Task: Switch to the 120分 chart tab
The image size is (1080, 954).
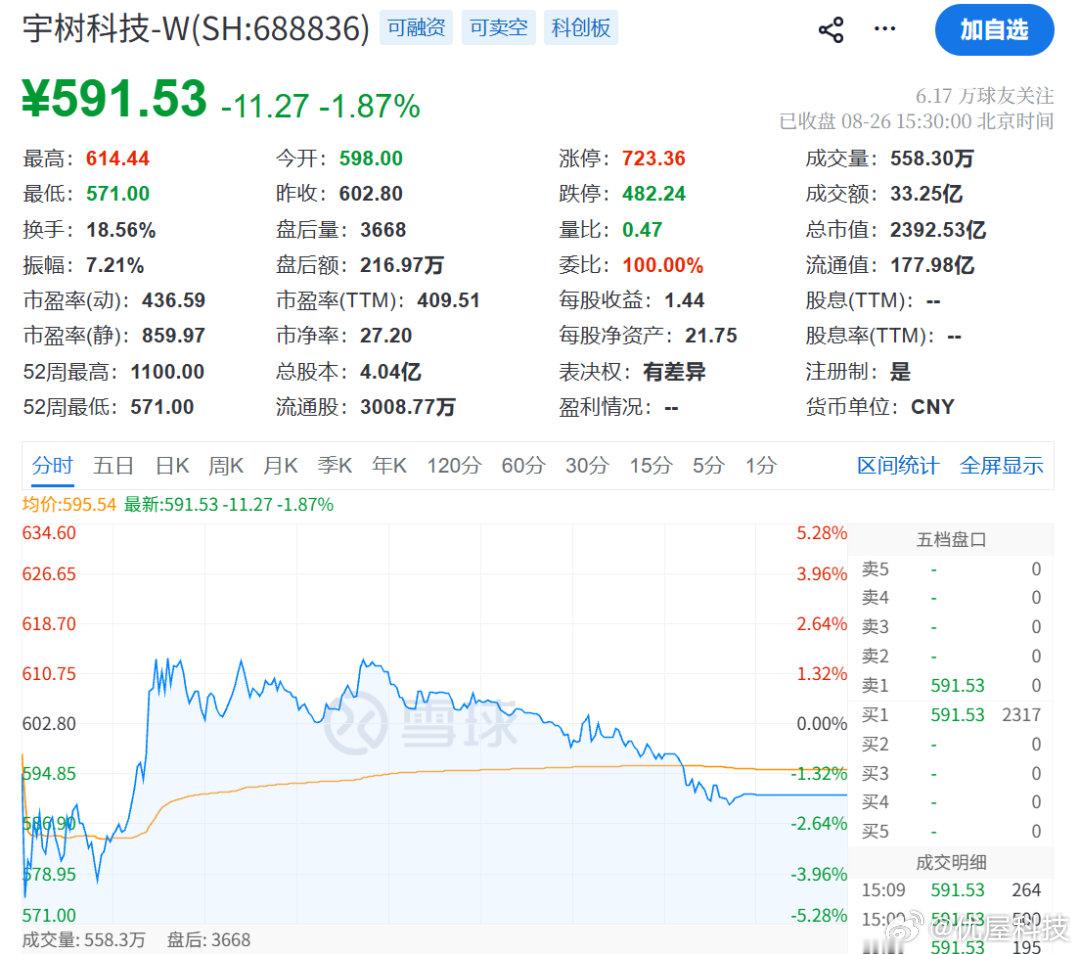Action: [454, 466]
